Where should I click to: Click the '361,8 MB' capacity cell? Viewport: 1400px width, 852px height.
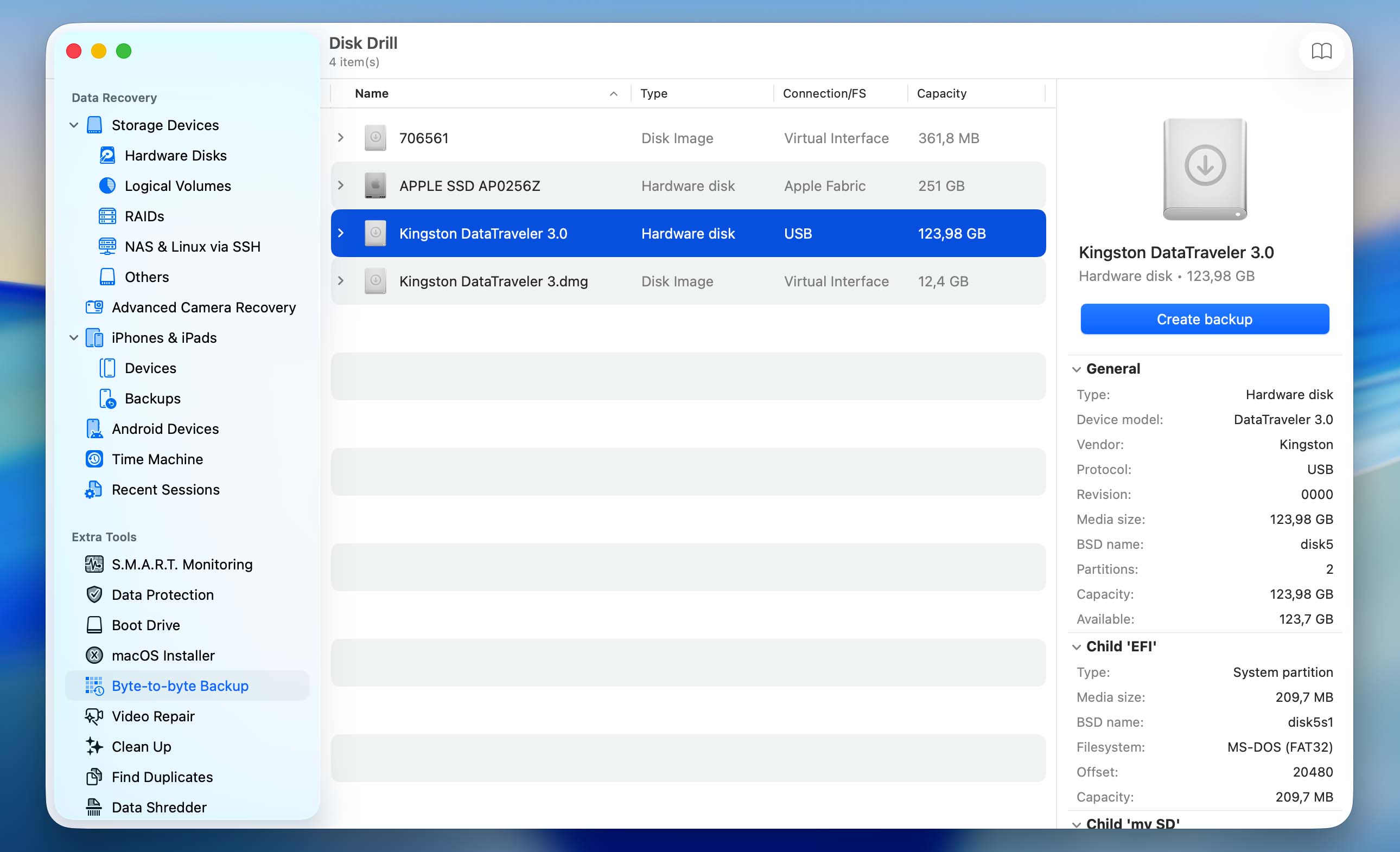(x=949, y=138)
